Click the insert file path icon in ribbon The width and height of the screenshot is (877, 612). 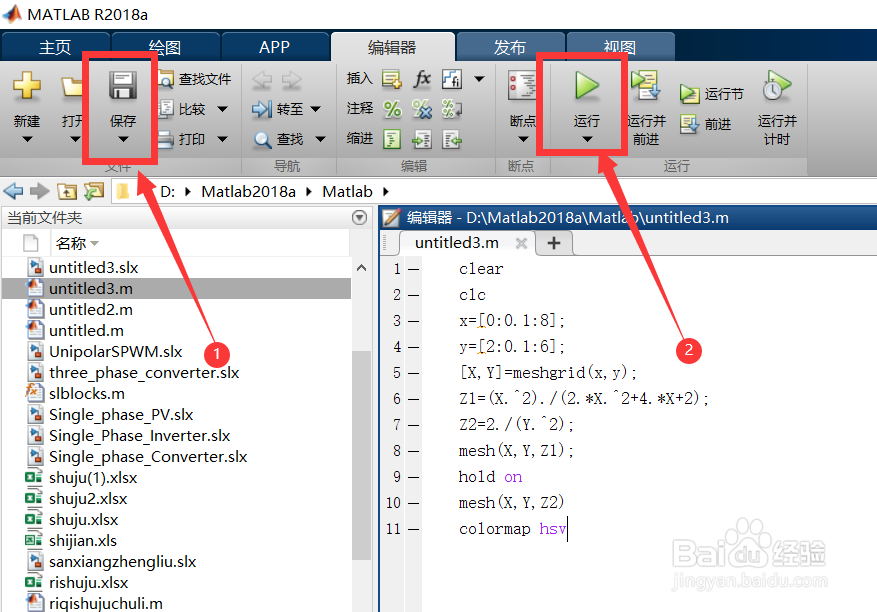tap(451, 79)
